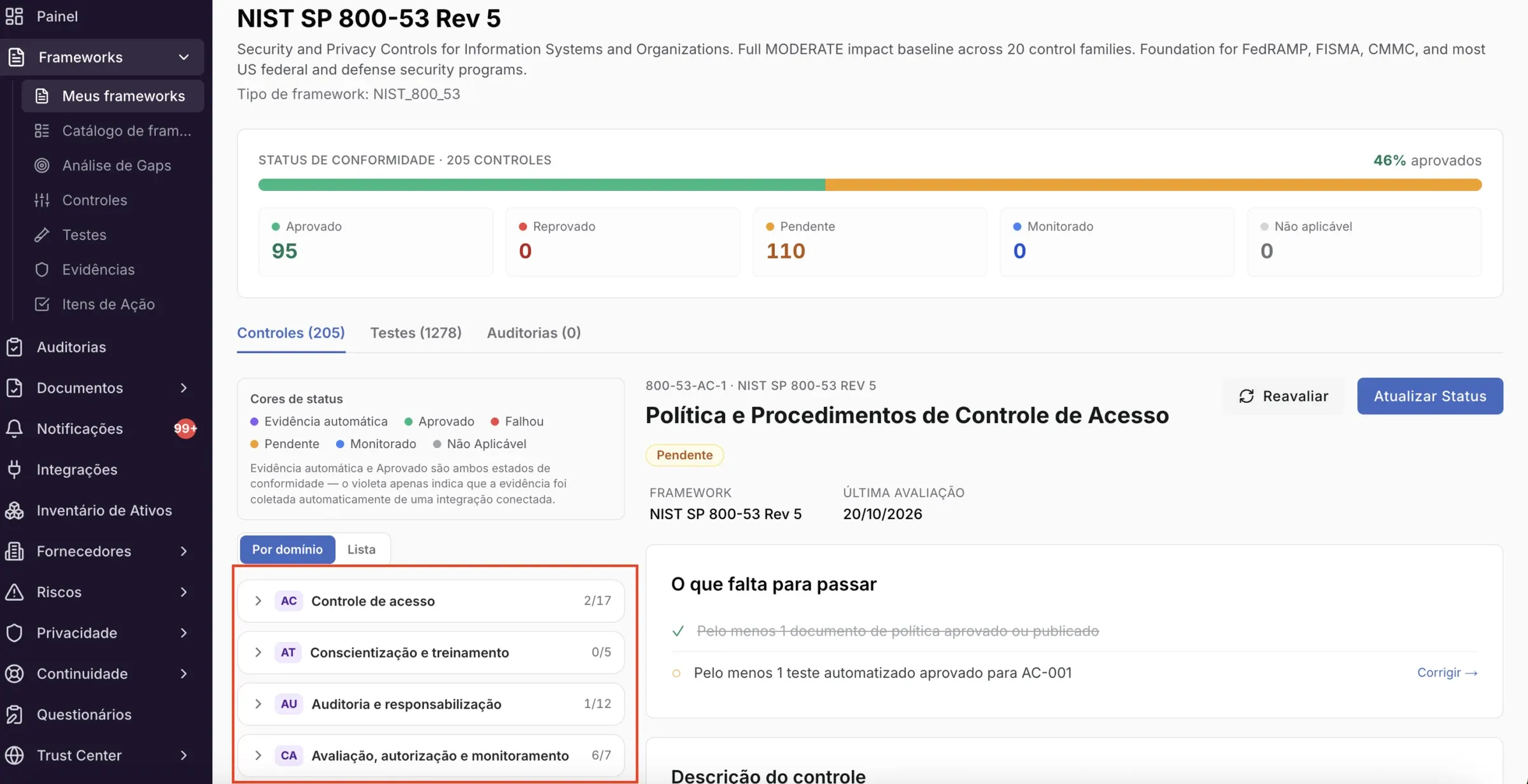The width and height of the screenshot is (1528, 784).
Task: Open the Painel dashboard icon
Action: pos(14,16)
